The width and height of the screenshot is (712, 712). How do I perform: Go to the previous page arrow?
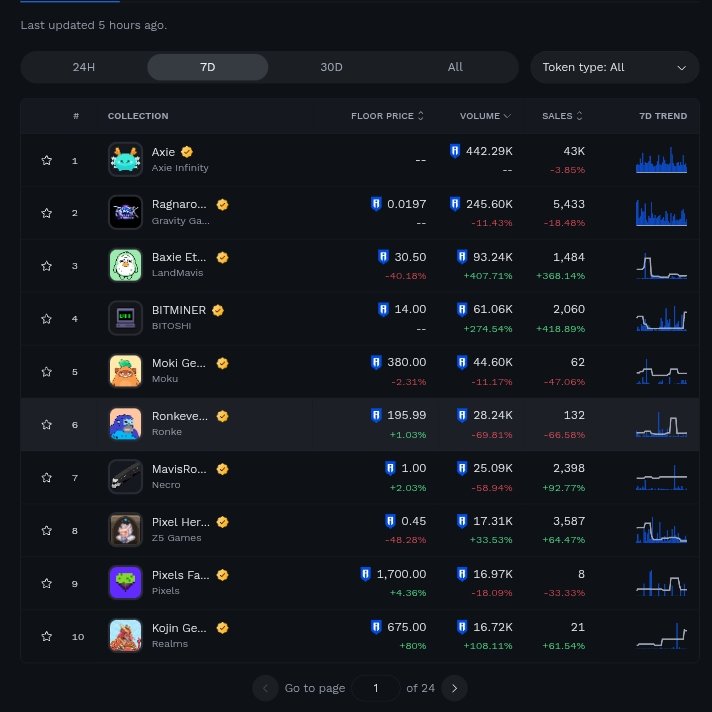[x=265, y=688]
